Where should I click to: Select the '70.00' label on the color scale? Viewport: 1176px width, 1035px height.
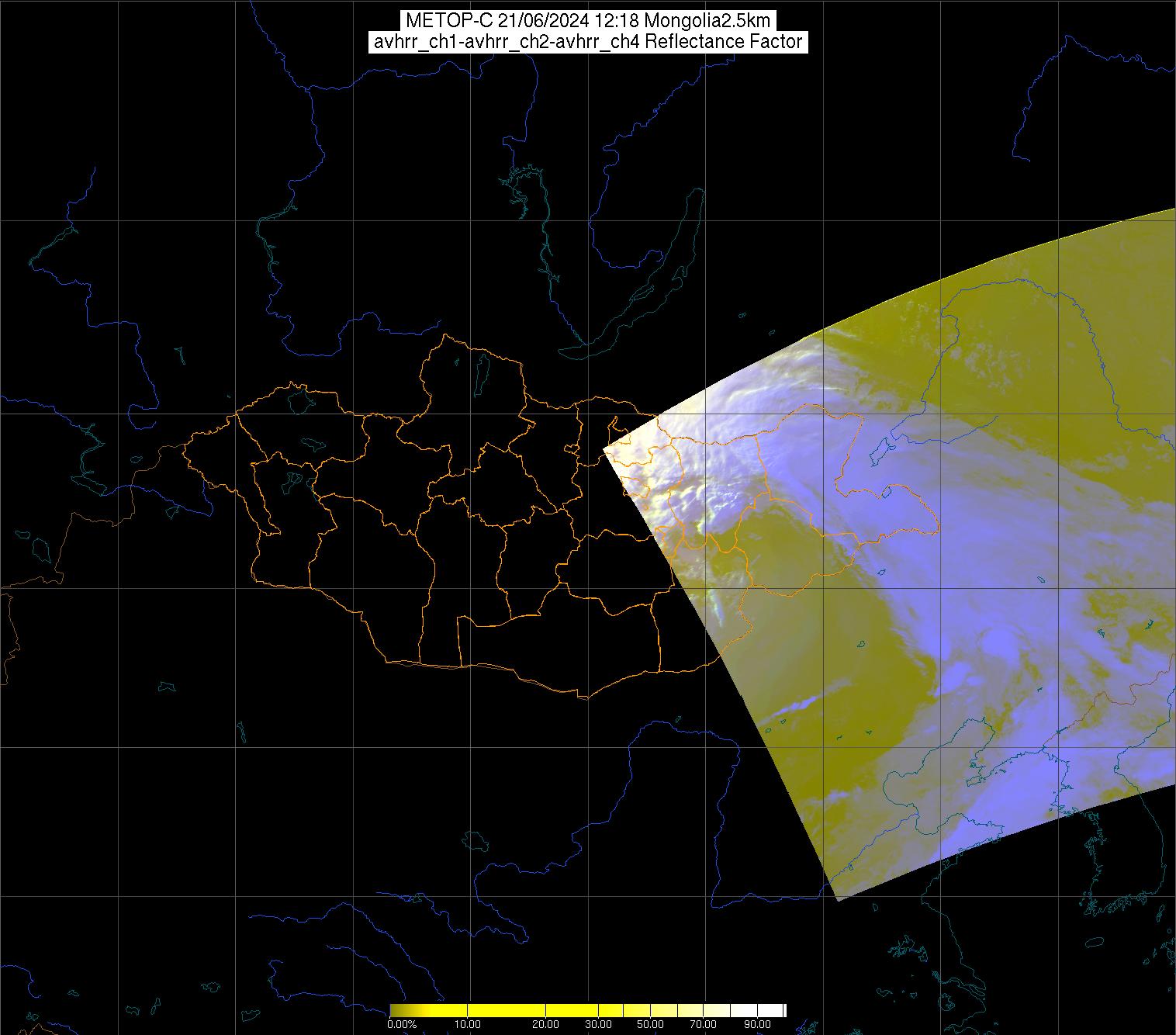(x=703, y=1024)
